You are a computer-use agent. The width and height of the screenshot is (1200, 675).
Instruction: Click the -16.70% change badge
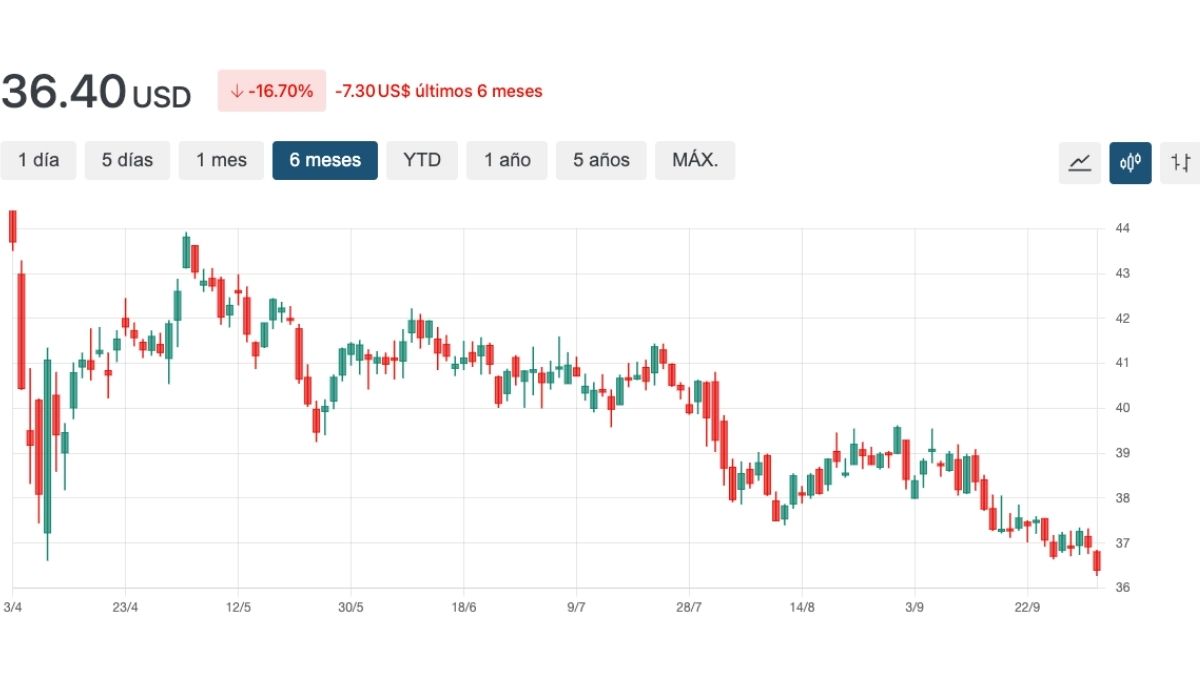[272, 91]
